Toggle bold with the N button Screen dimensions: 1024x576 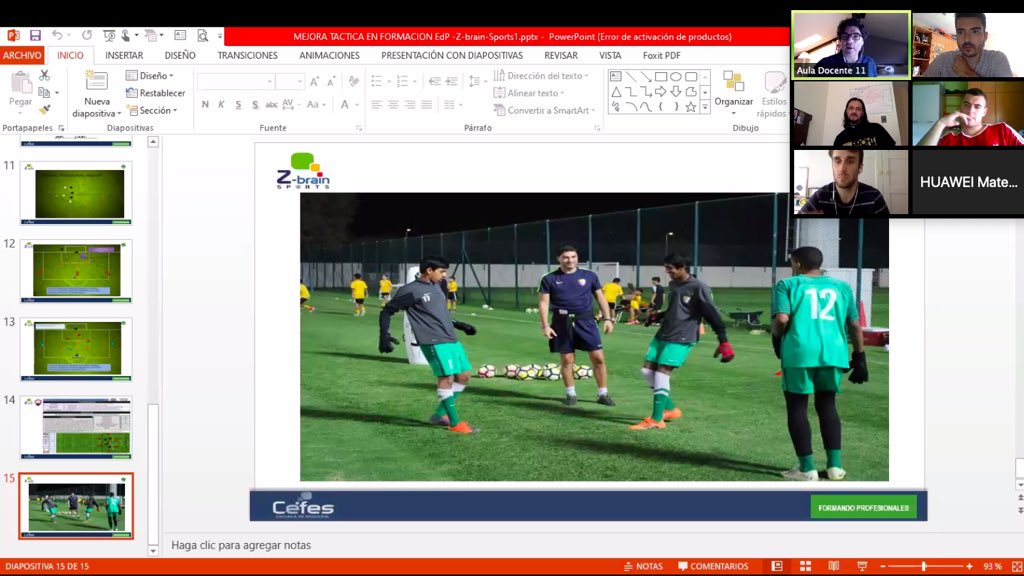pyautogui.click(x=205, y=104)
